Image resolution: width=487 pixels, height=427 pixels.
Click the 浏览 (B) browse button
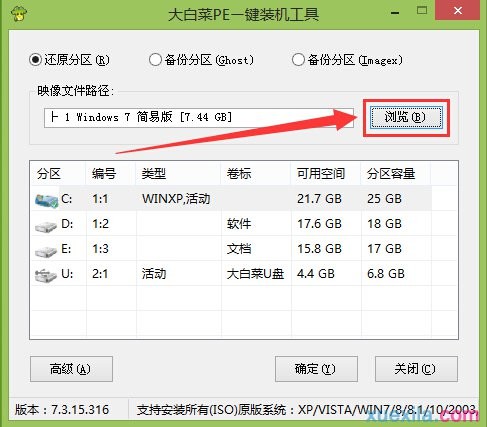[406, 117]
